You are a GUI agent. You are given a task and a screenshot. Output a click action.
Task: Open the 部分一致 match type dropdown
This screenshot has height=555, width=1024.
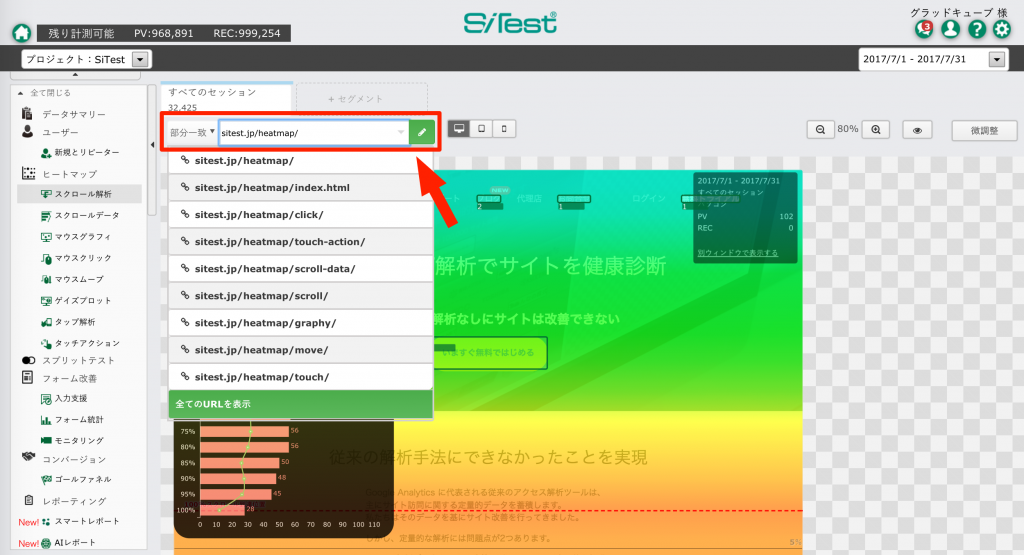(x=192, y=133)
